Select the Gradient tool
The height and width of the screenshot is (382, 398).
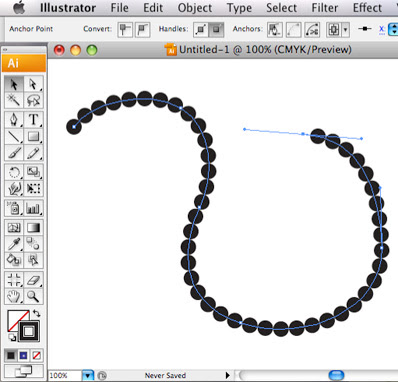pos(33,228)
